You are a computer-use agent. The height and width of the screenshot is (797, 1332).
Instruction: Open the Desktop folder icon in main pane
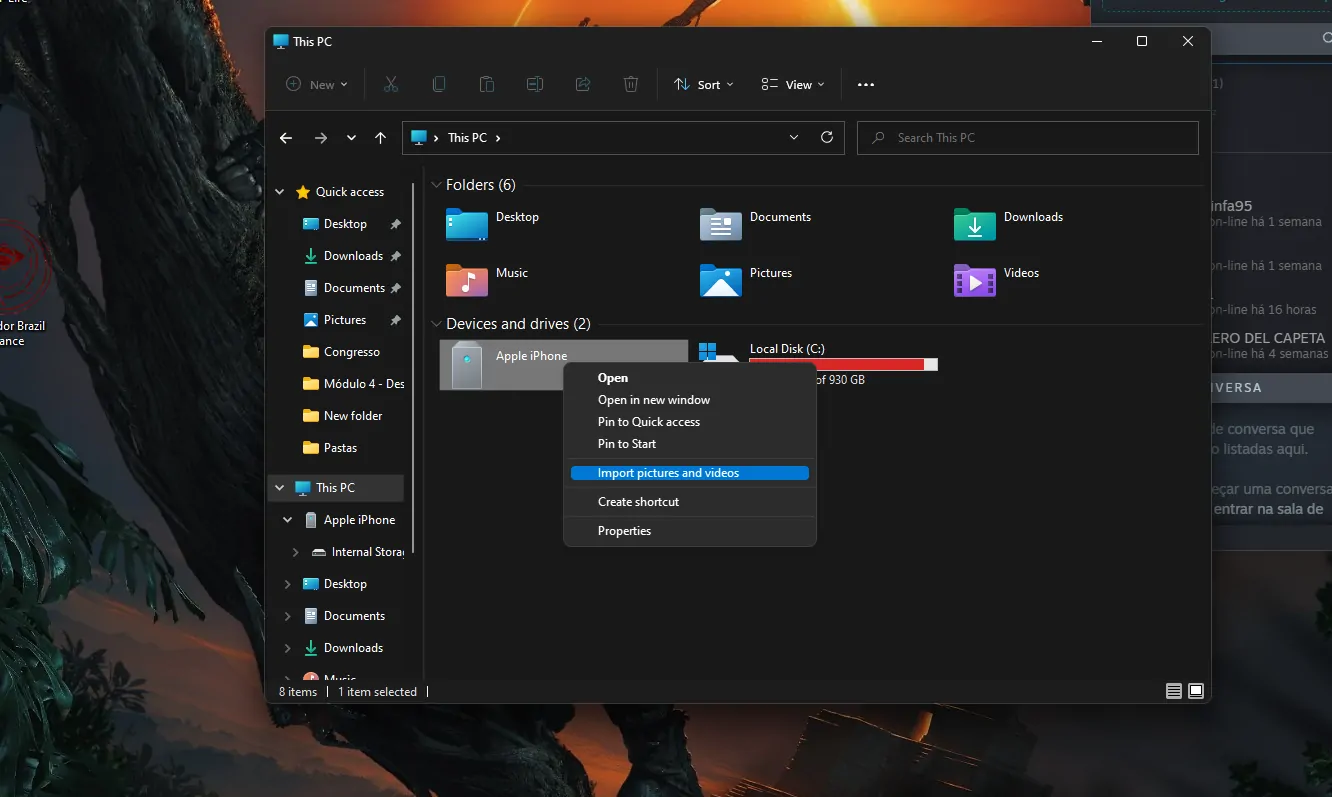click(x=467, y=224)
